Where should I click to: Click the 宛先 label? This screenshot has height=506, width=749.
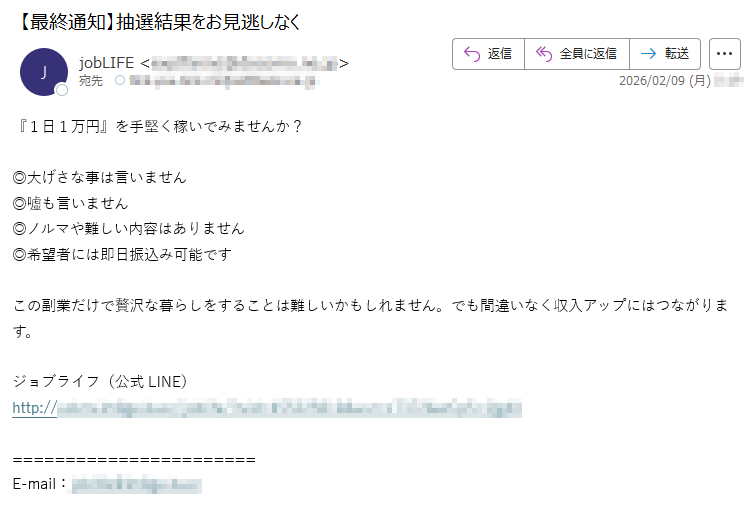pos(91,81)
